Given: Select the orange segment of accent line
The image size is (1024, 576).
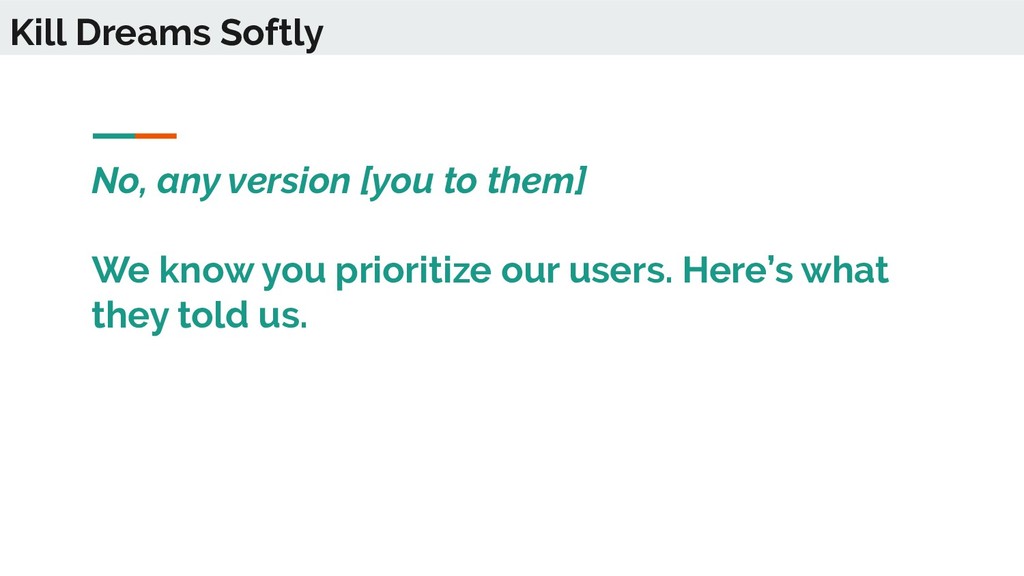Looking at the screenshot, I should [x=156, y=136].
